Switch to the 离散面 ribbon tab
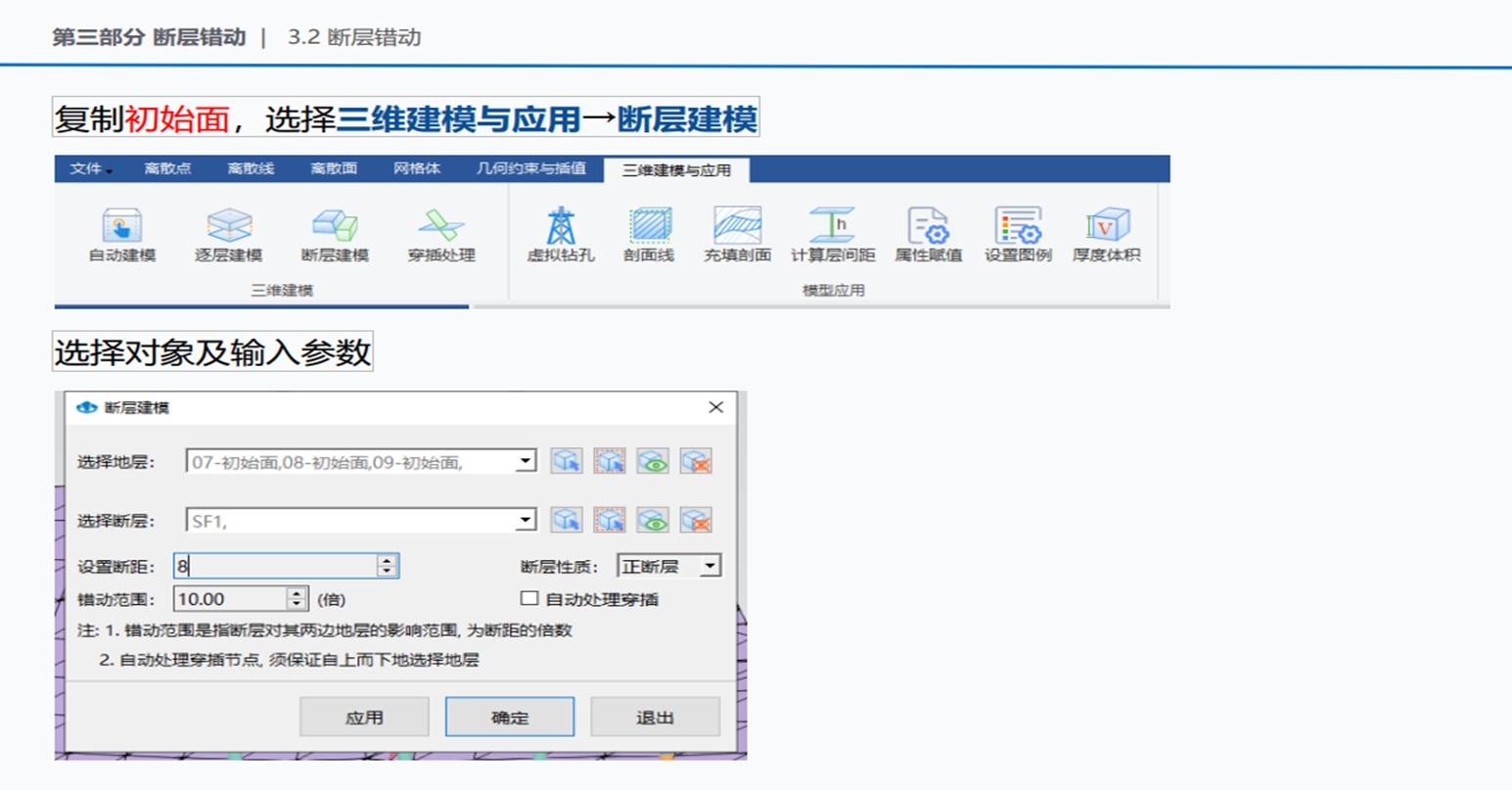The image size is (1512, 790). tap(334, 169)
